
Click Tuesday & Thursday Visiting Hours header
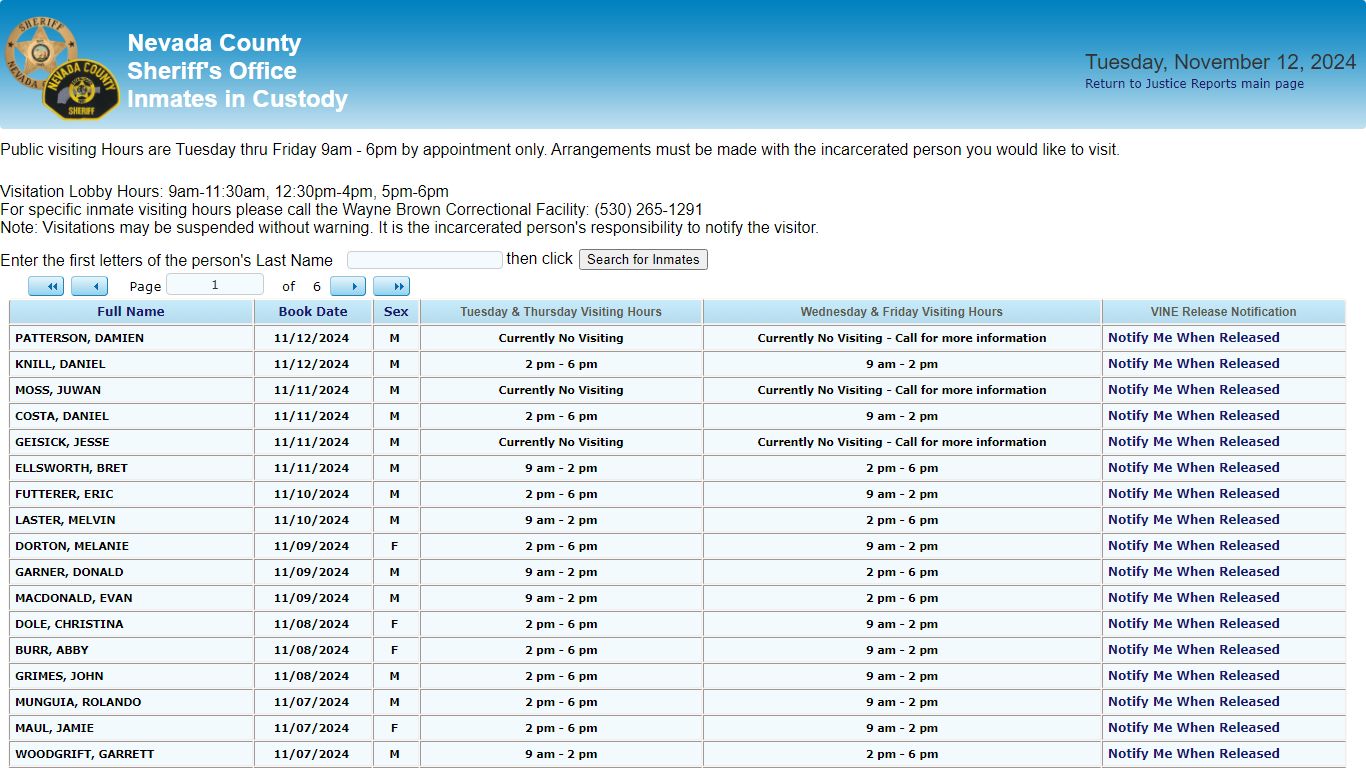point(561,312)
